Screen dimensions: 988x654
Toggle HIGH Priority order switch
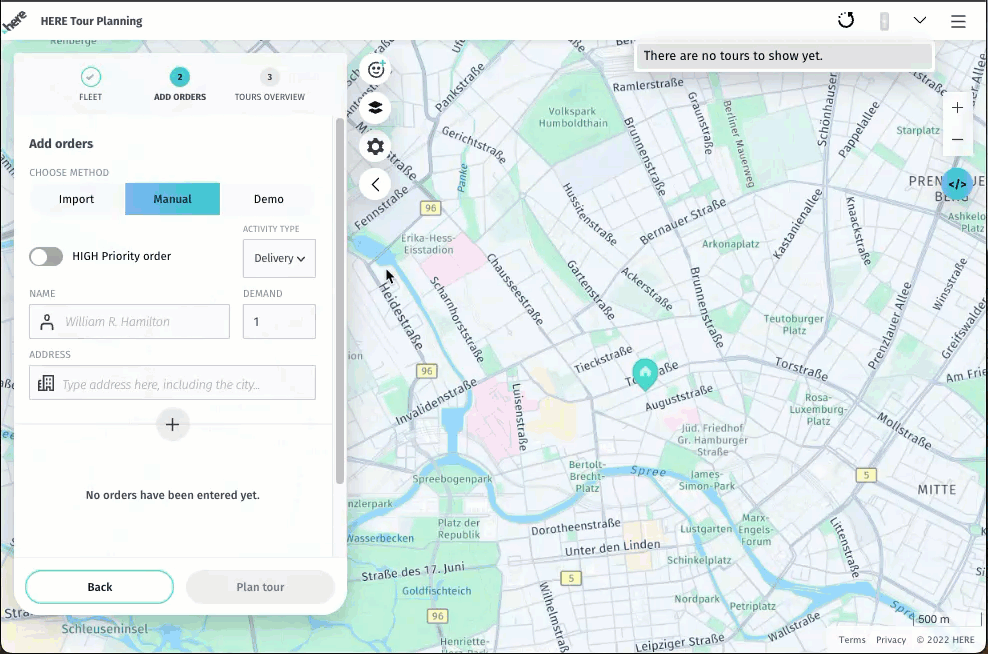click(46, 256)
